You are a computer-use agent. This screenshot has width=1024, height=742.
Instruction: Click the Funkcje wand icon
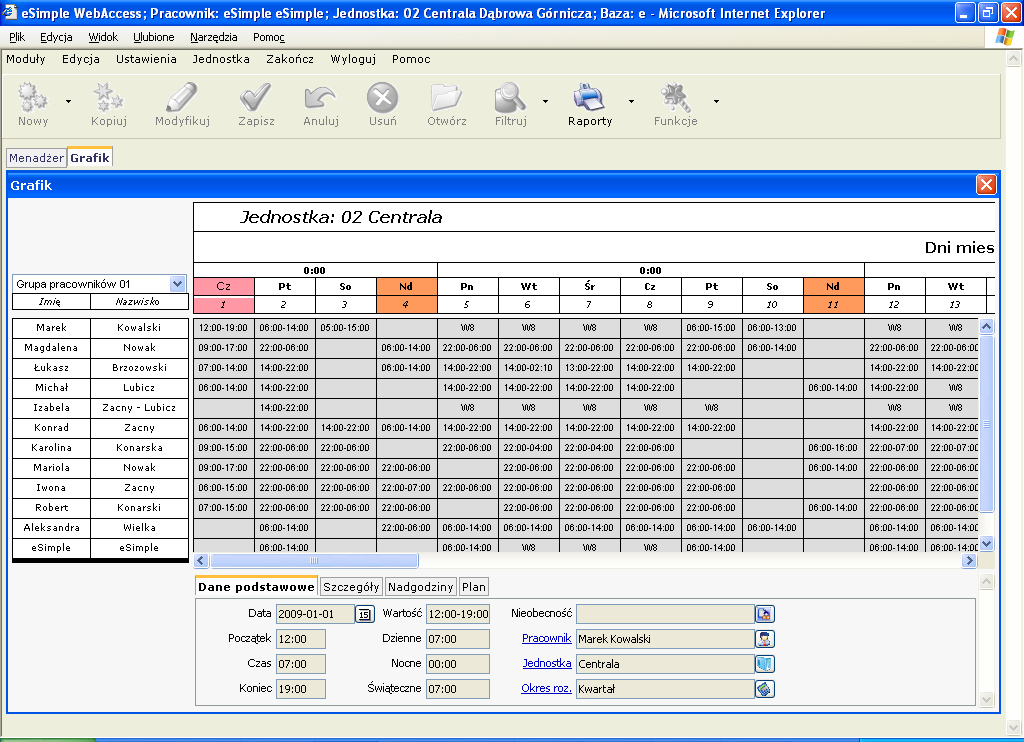pos(675,98)
